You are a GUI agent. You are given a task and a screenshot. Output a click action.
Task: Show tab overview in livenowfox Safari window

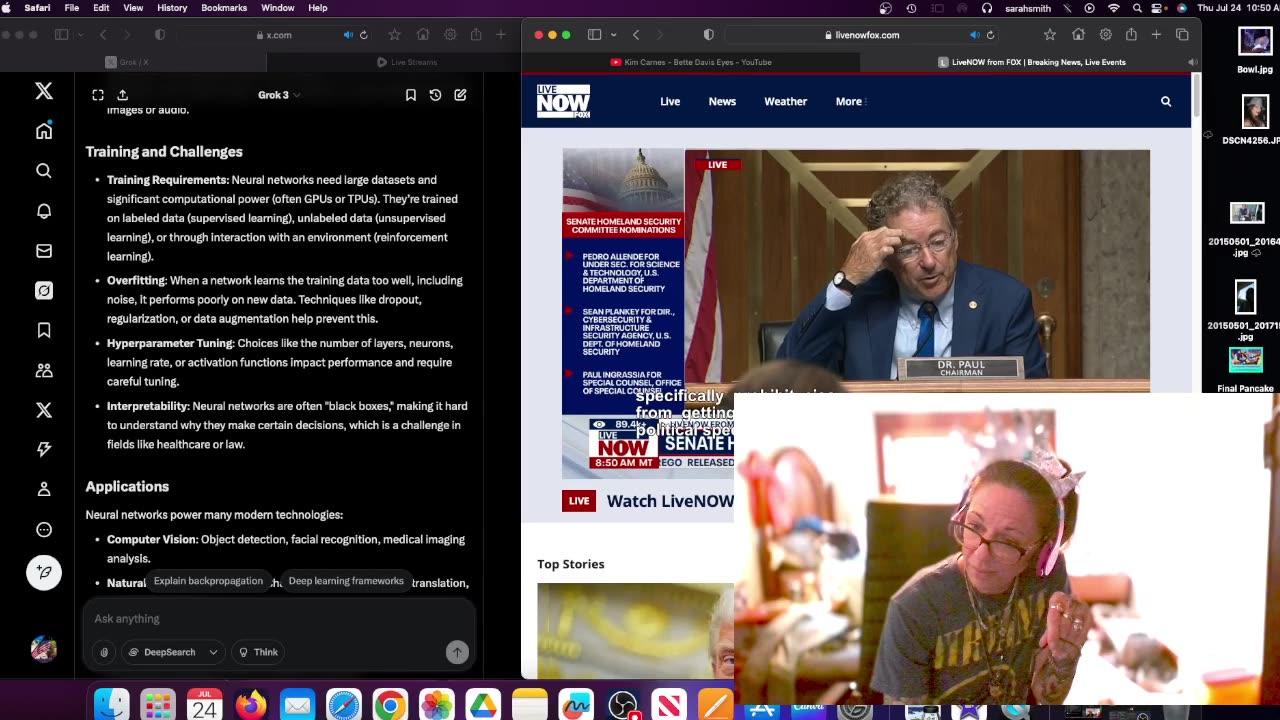point(1182,35)
